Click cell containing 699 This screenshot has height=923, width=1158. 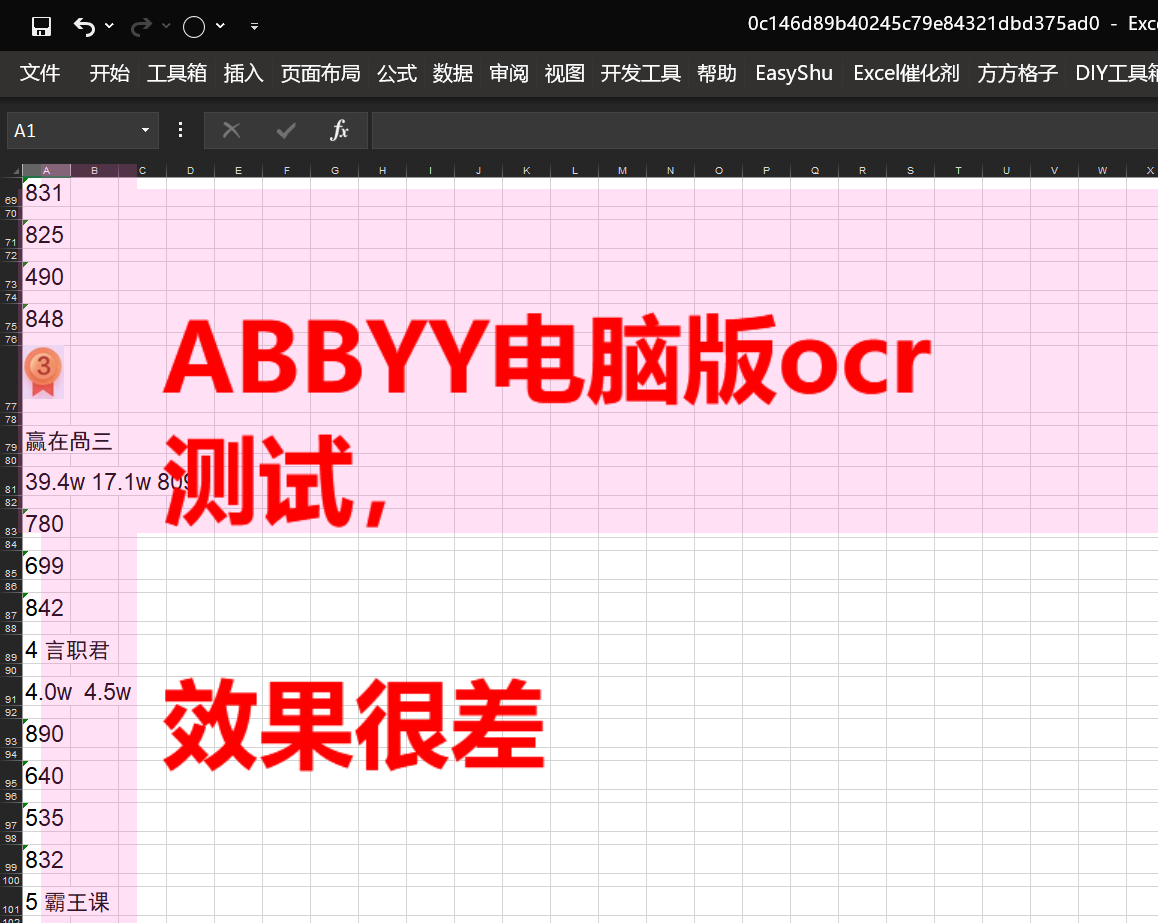[47, 566]
